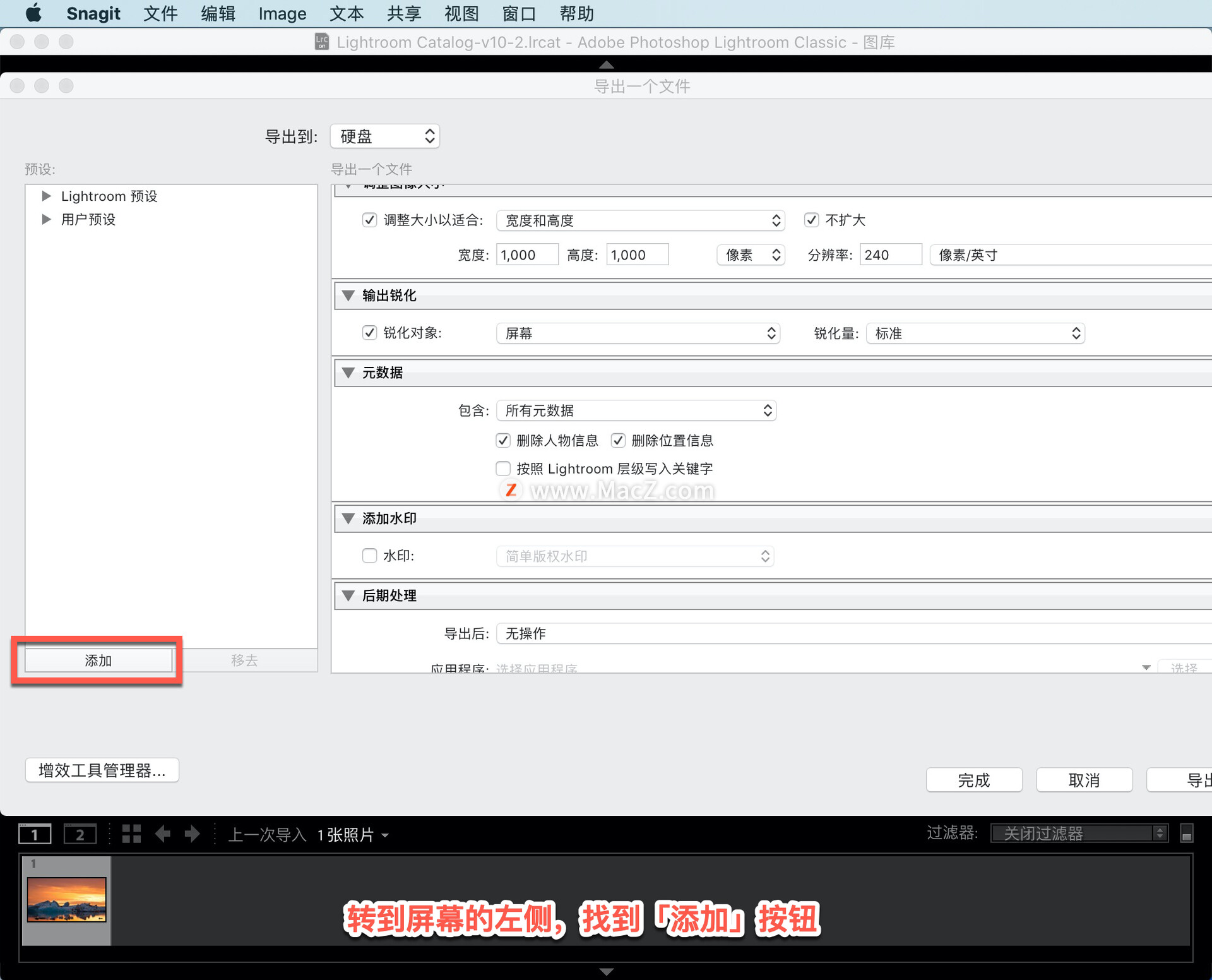Open the 锐化量 标准 dropdown
Screen dimensions: 1212x980
[x=976, y=333]
